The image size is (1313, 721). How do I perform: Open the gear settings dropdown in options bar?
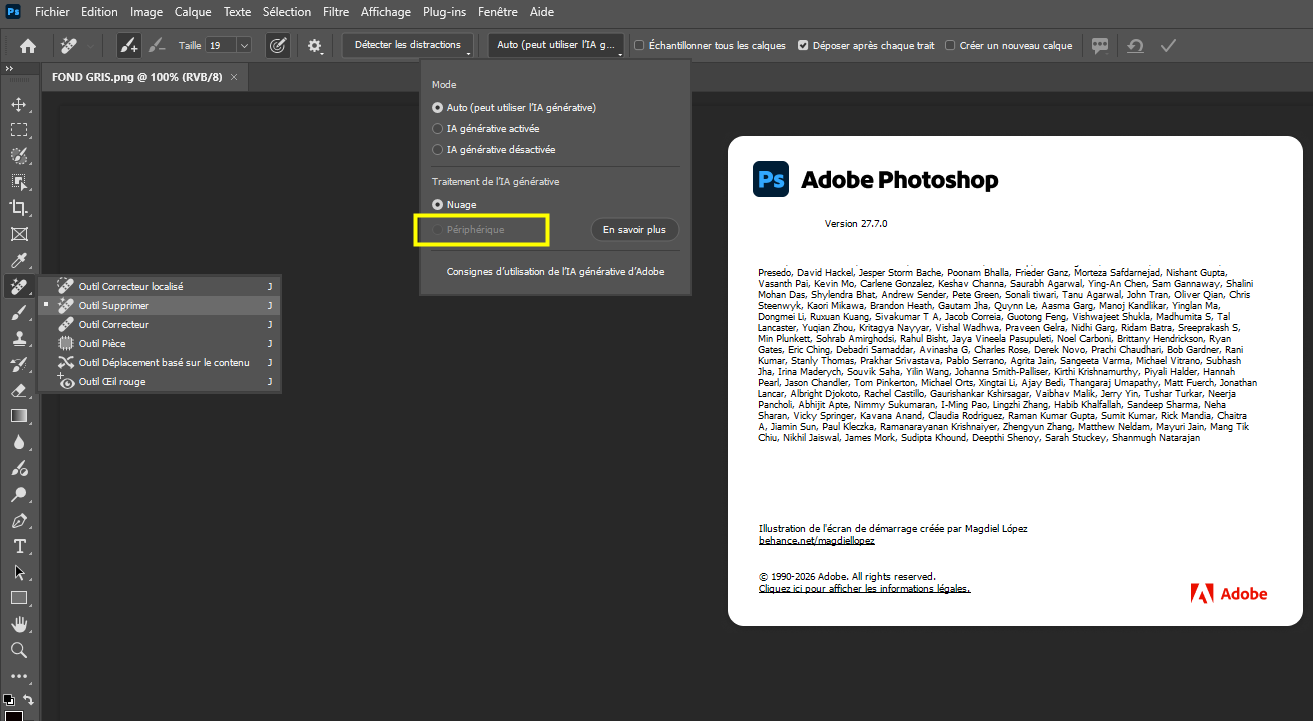(316, 45)
